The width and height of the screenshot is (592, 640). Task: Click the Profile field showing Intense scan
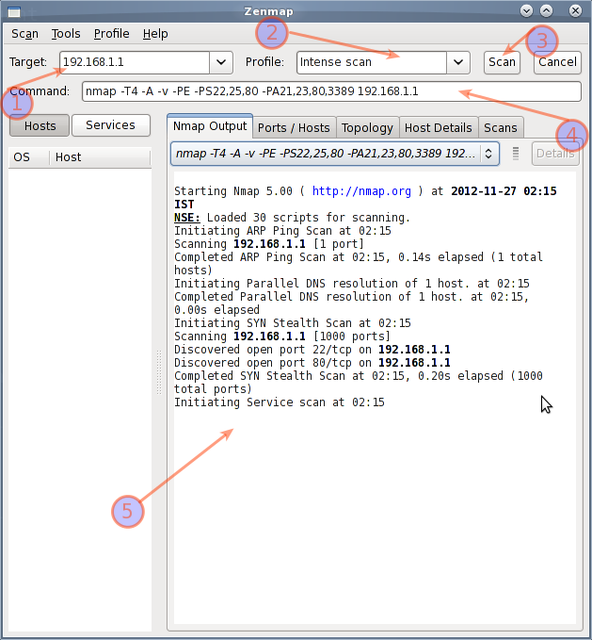(x=372, y=62)
